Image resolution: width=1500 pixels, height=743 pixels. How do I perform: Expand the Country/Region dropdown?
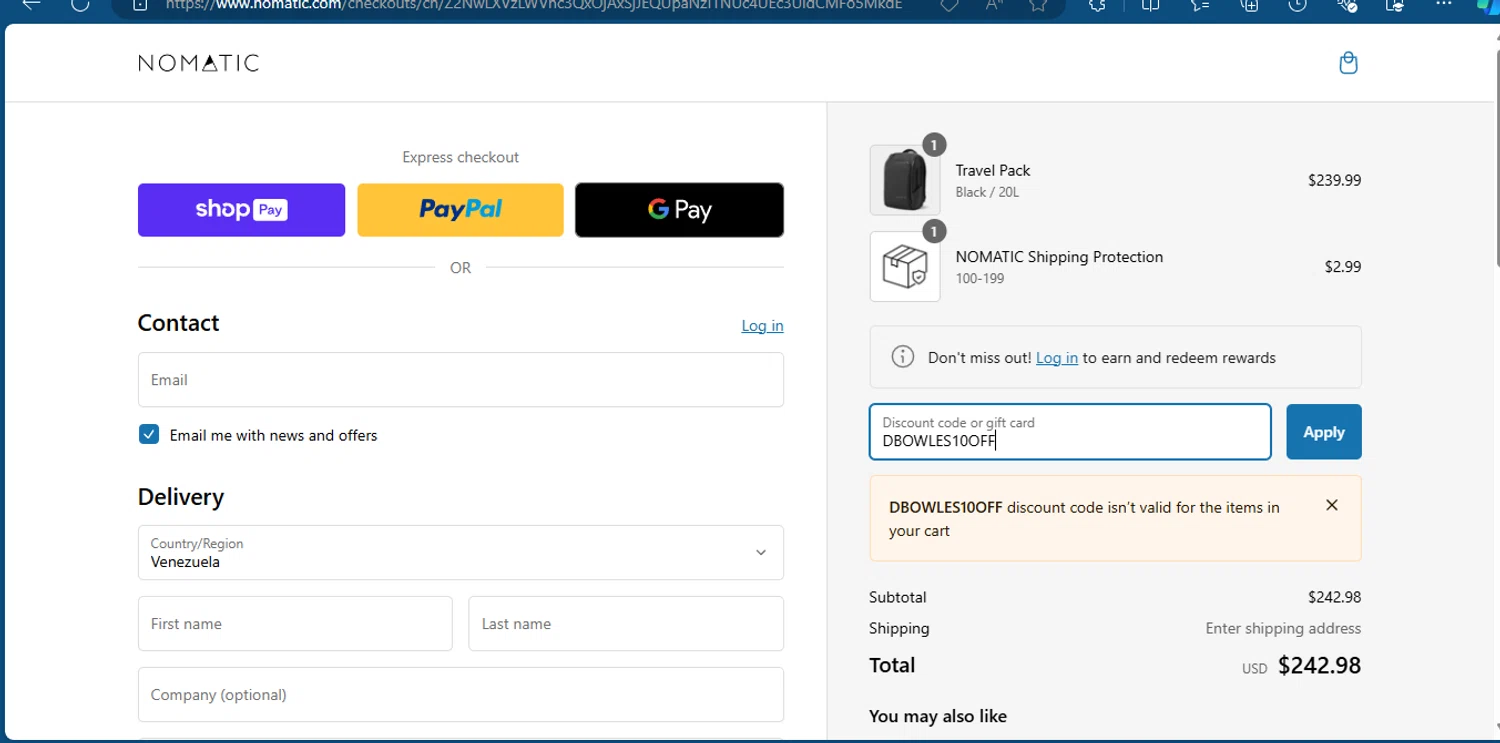point(460,552)
